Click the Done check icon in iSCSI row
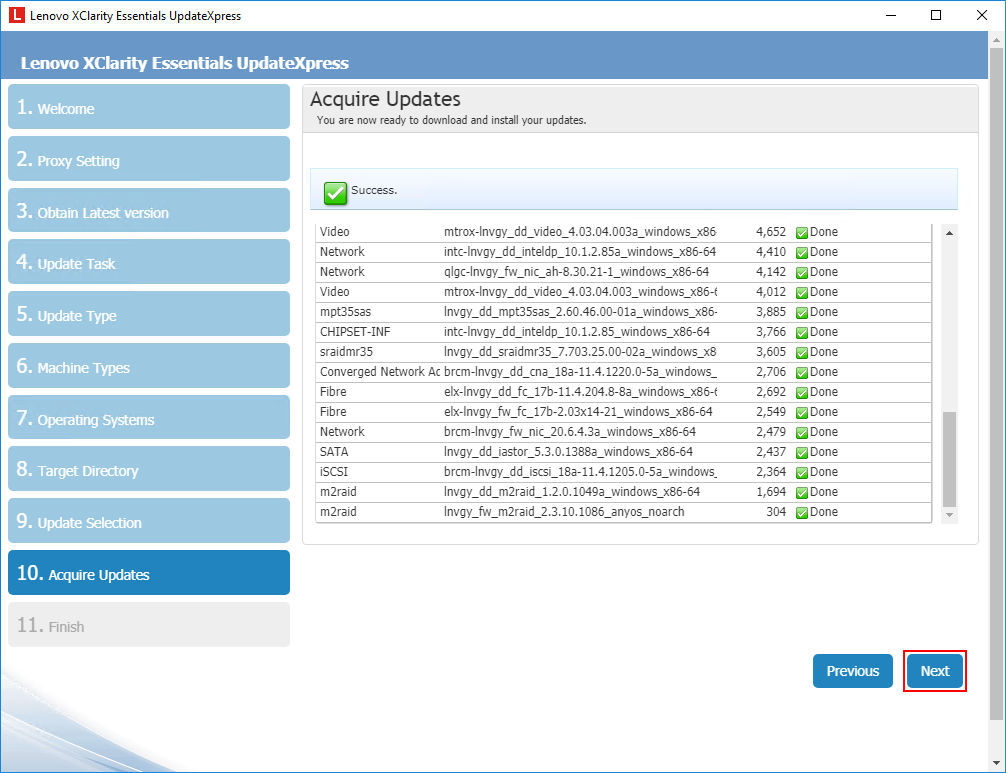Viewport: 1006px width, 773px height. point(802,473)
